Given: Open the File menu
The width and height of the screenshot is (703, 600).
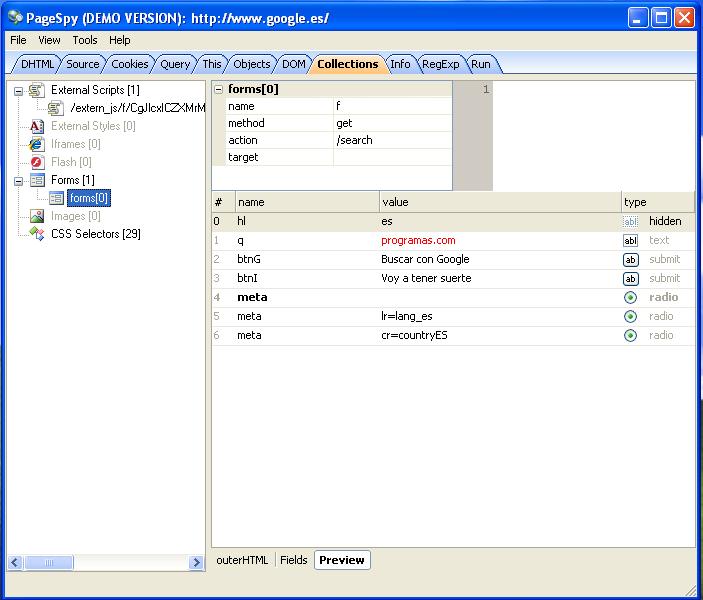Looking at the screenshot, I should coord(18,40).
